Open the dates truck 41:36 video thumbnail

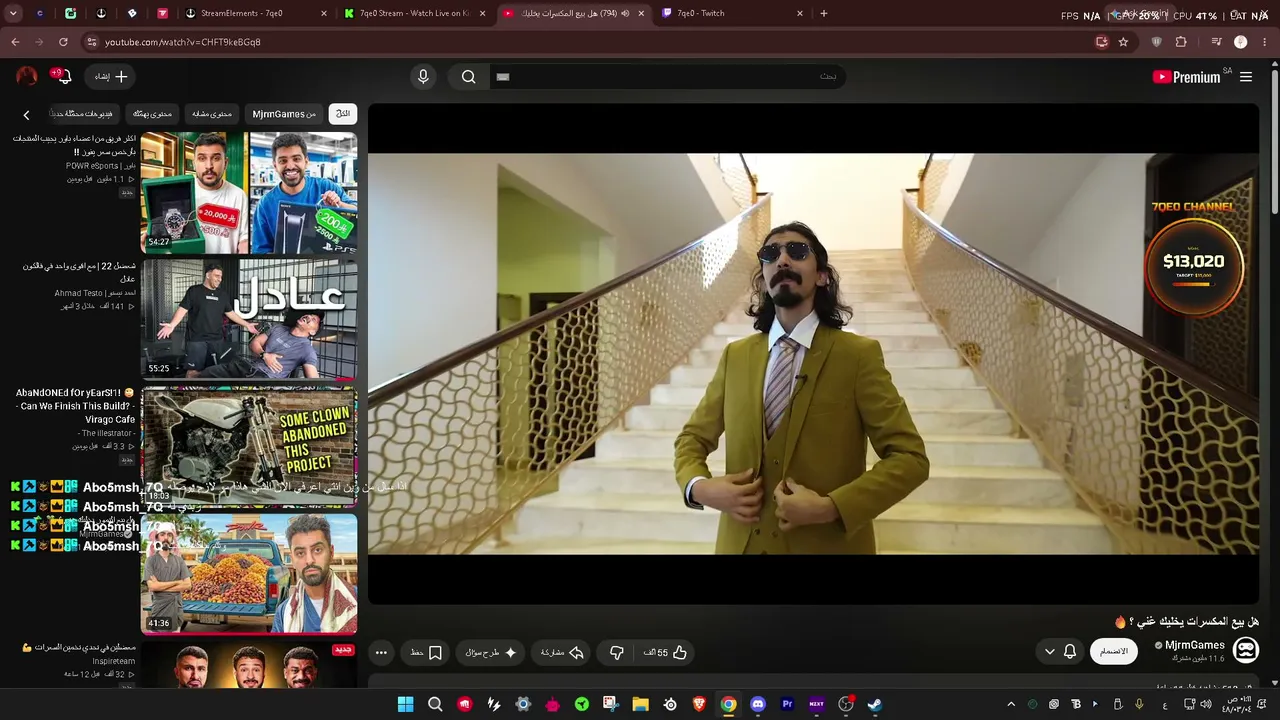pyautogui.click(x=249, y=573)
